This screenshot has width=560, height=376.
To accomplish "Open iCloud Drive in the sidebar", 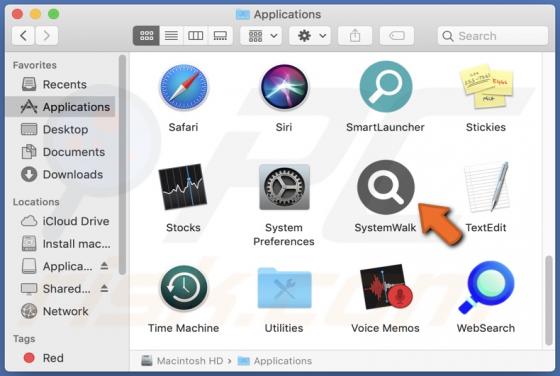I will tap(60, 221).
